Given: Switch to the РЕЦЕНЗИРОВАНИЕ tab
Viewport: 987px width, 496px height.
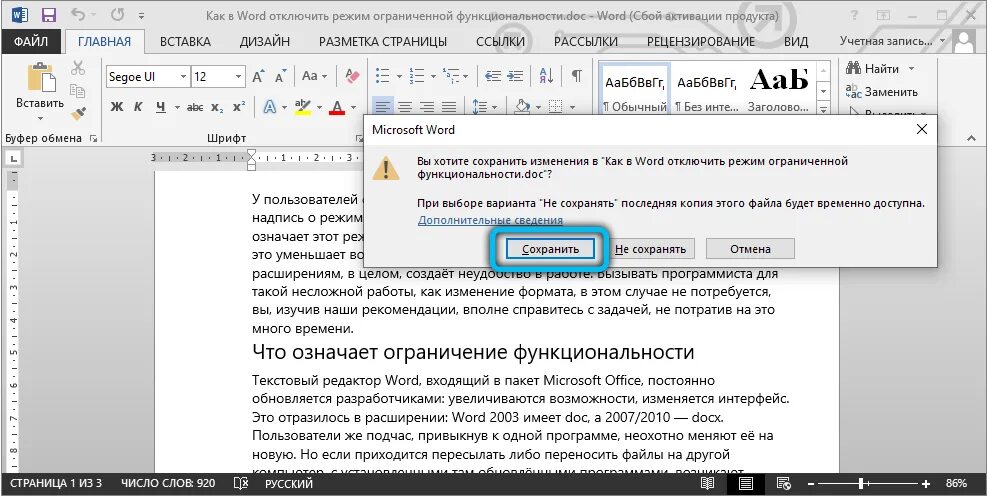Looking at the screenshot, I should pyautogui.click(x=701, y=42).
